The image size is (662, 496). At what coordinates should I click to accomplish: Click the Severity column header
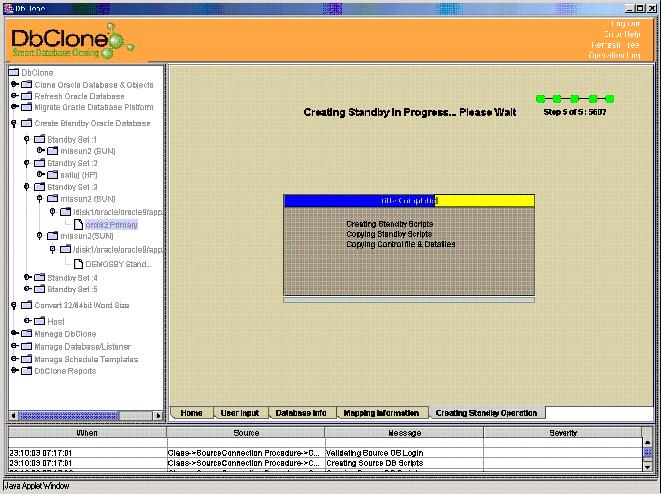[x=563, y=433]
